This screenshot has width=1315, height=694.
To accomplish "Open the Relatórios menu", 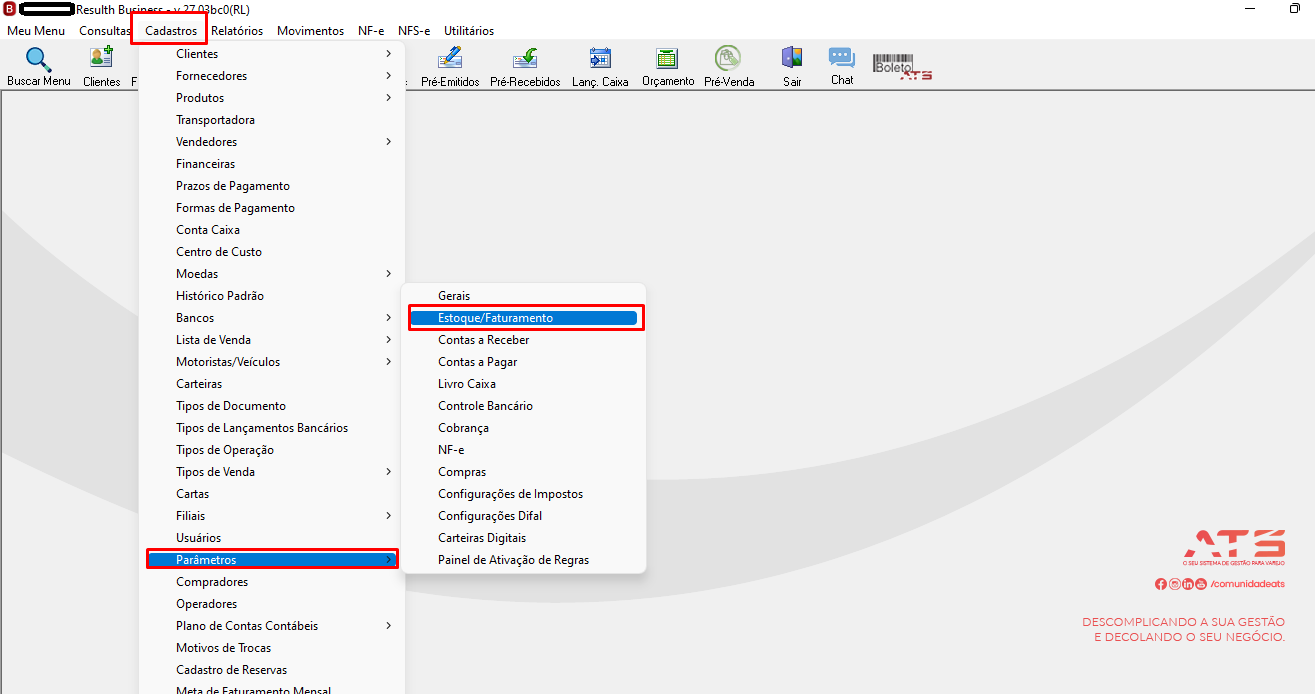I will pos(237,31).
